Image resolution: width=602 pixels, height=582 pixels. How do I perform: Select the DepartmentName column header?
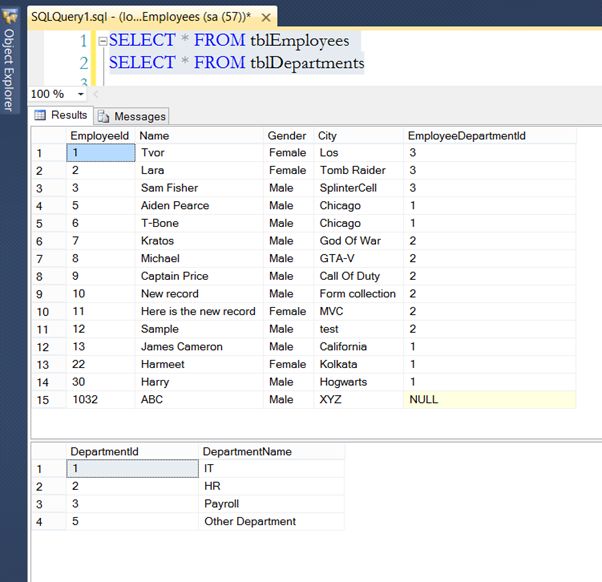pyautogui.click(x=271, y=451)
